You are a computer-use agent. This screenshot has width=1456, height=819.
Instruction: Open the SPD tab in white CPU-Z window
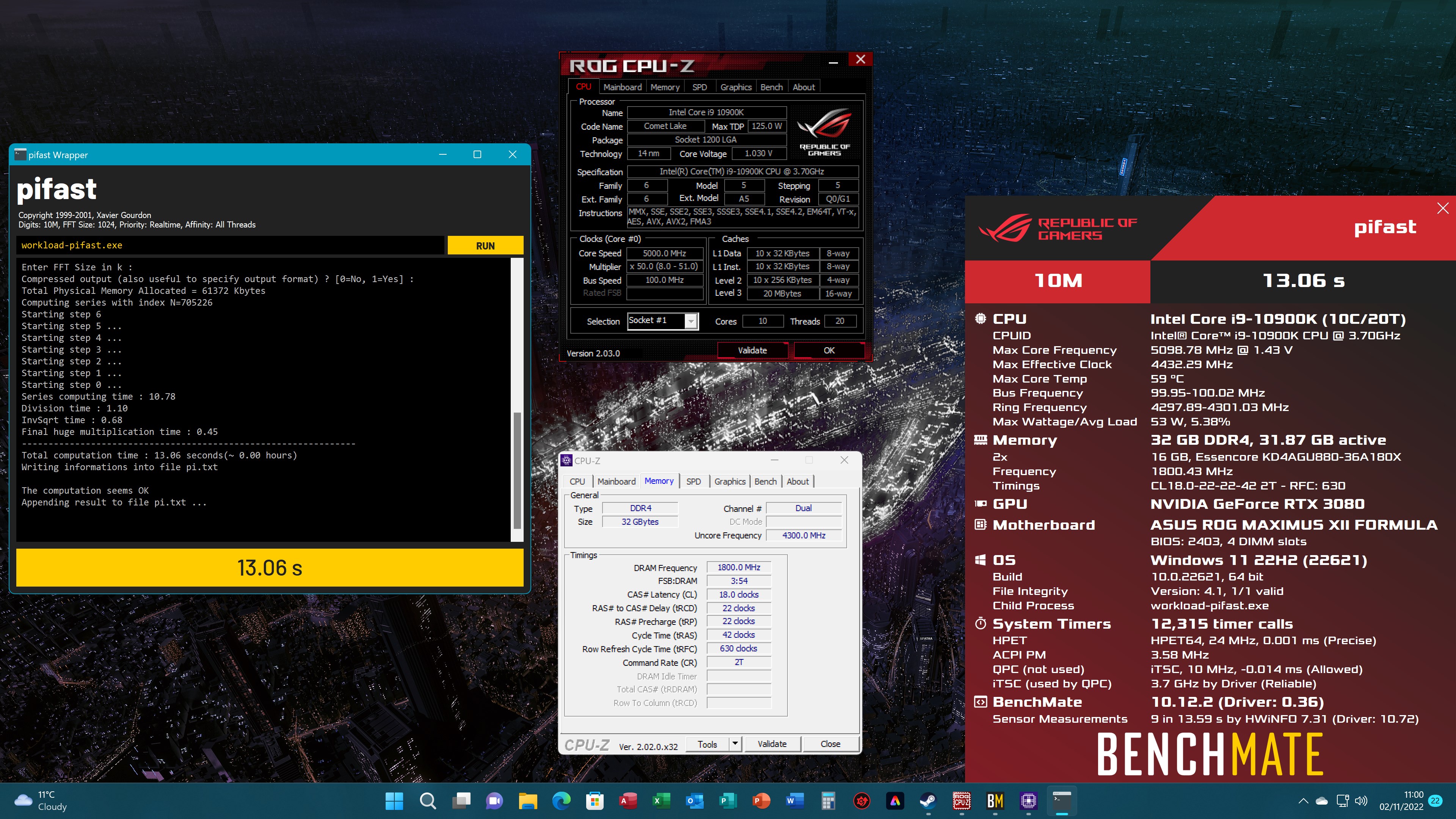click(x=693, y=482)
